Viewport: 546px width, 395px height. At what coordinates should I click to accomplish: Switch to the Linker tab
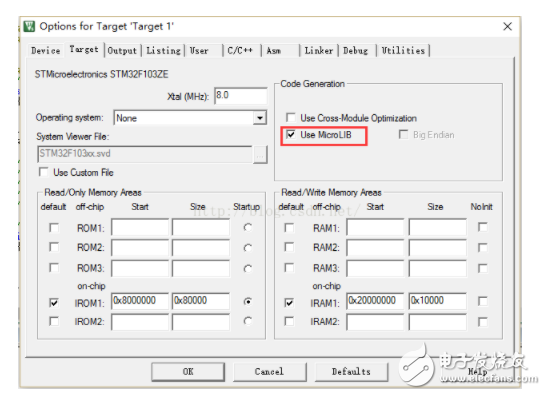coord(319,51)
